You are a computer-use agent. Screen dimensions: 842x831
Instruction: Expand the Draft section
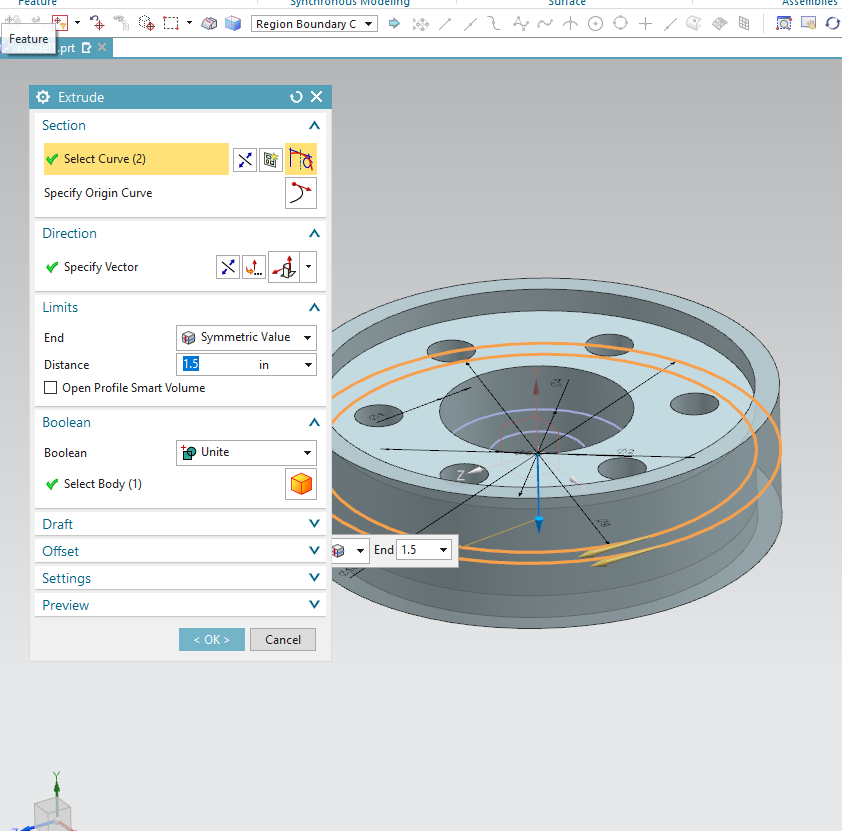180,524
